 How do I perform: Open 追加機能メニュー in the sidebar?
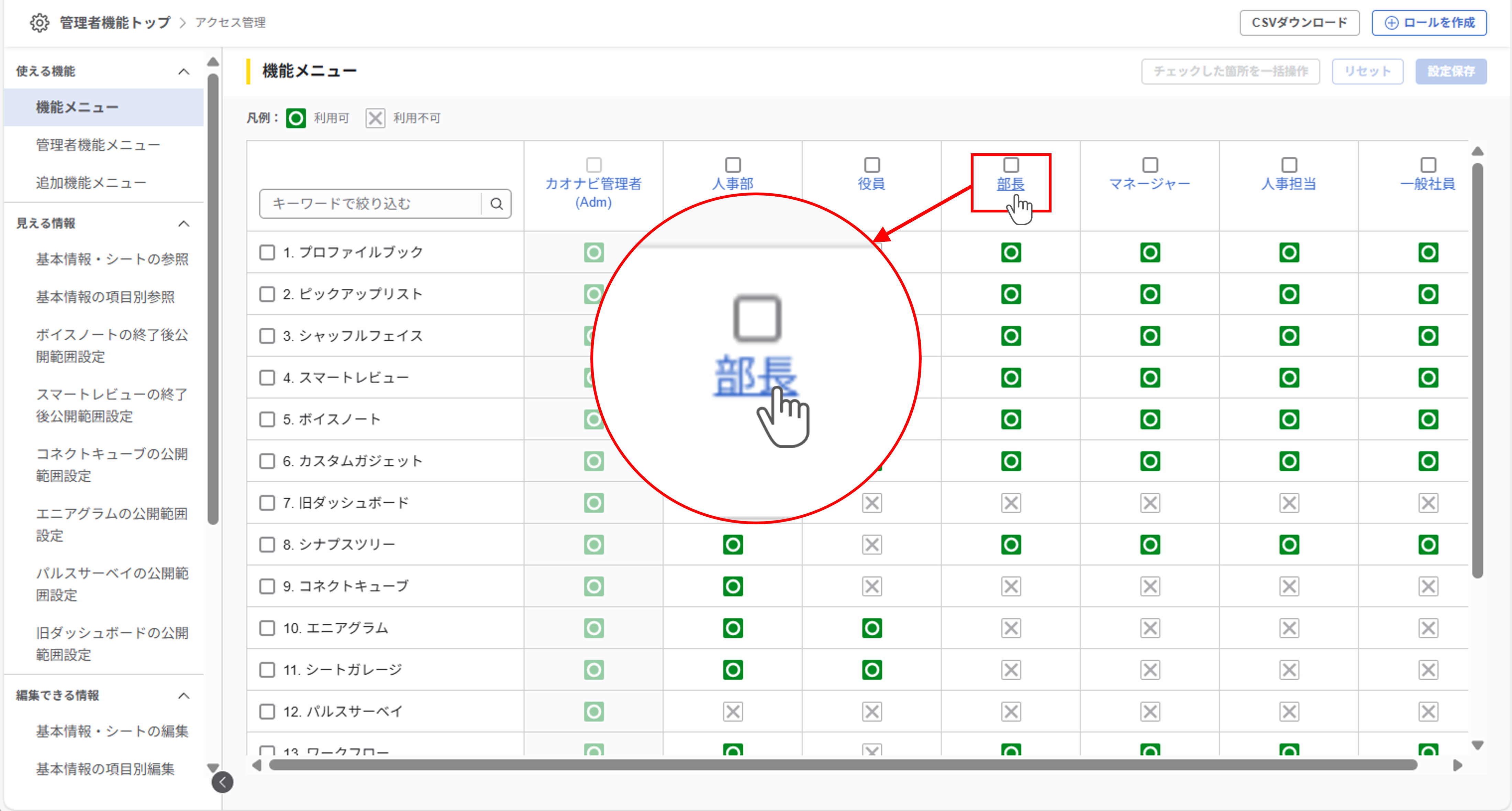[x=91, y=183]
